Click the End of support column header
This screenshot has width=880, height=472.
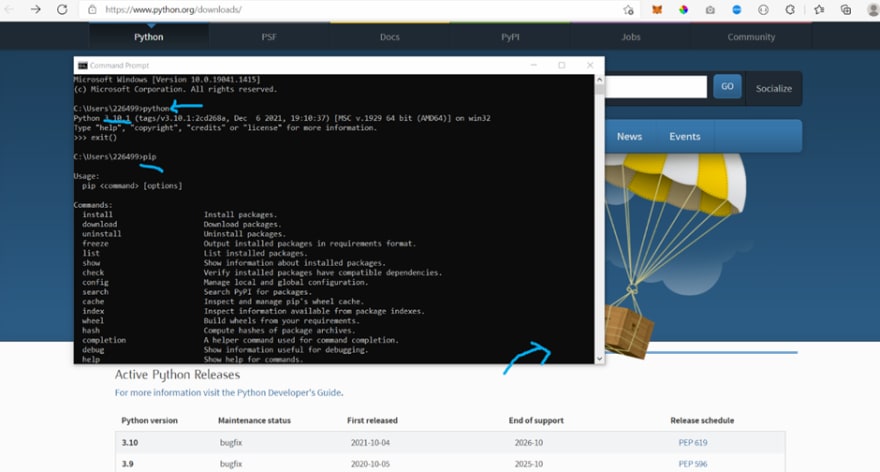coord(536,420)
